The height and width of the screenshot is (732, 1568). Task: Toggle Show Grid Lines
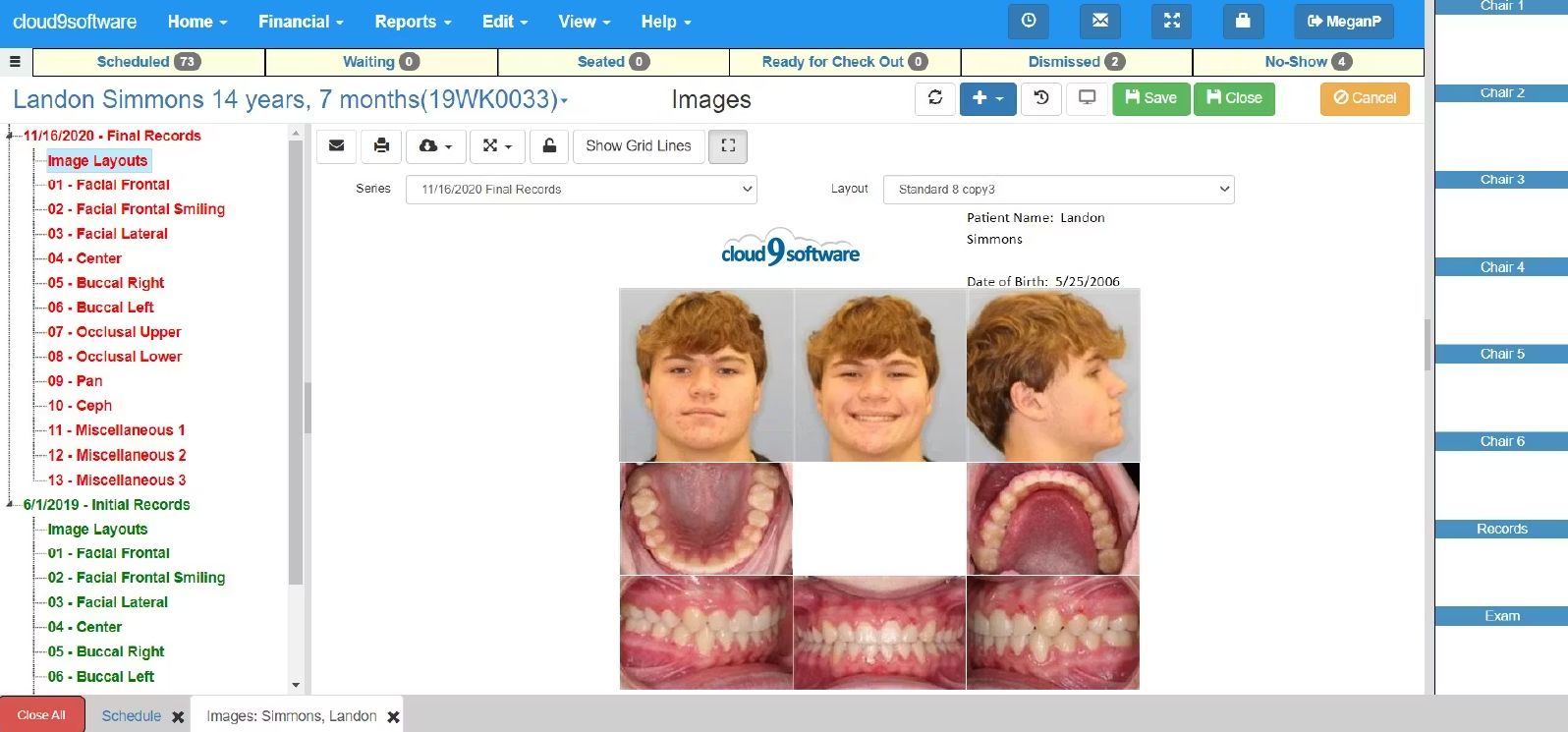(639, 145)
